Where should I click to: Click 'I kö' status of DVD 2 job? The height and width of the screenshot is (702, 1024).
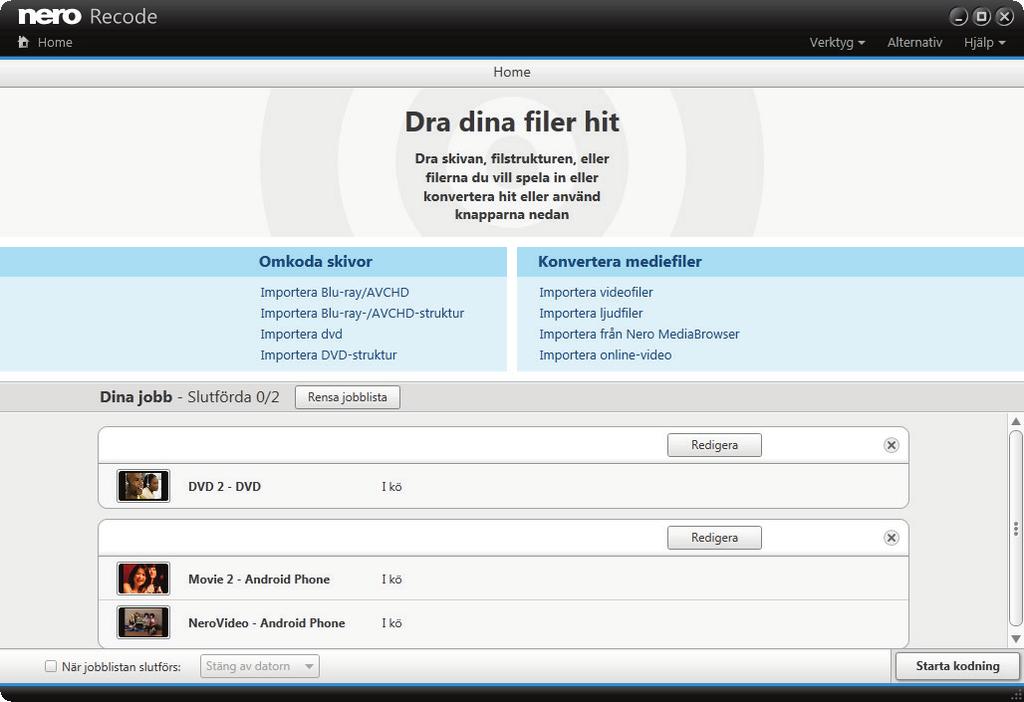392,487
